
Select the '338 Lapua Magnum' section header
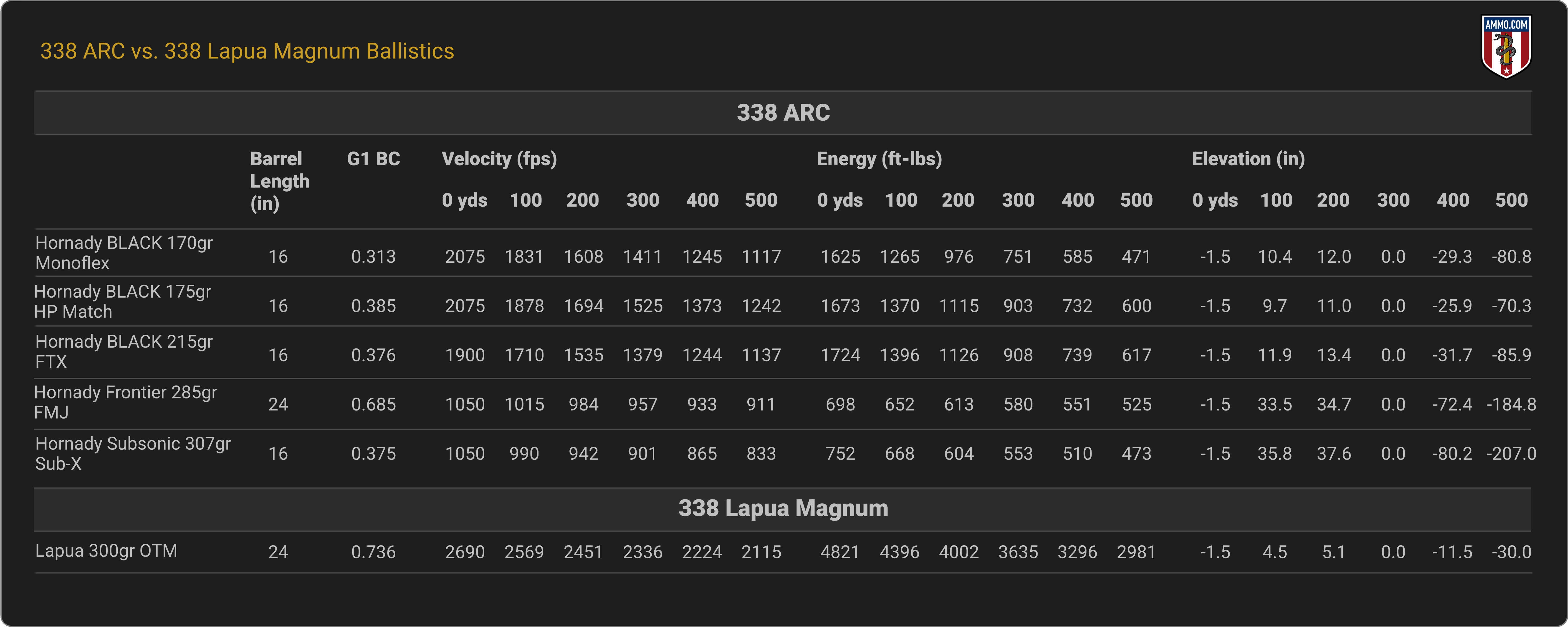pos(783,508)
